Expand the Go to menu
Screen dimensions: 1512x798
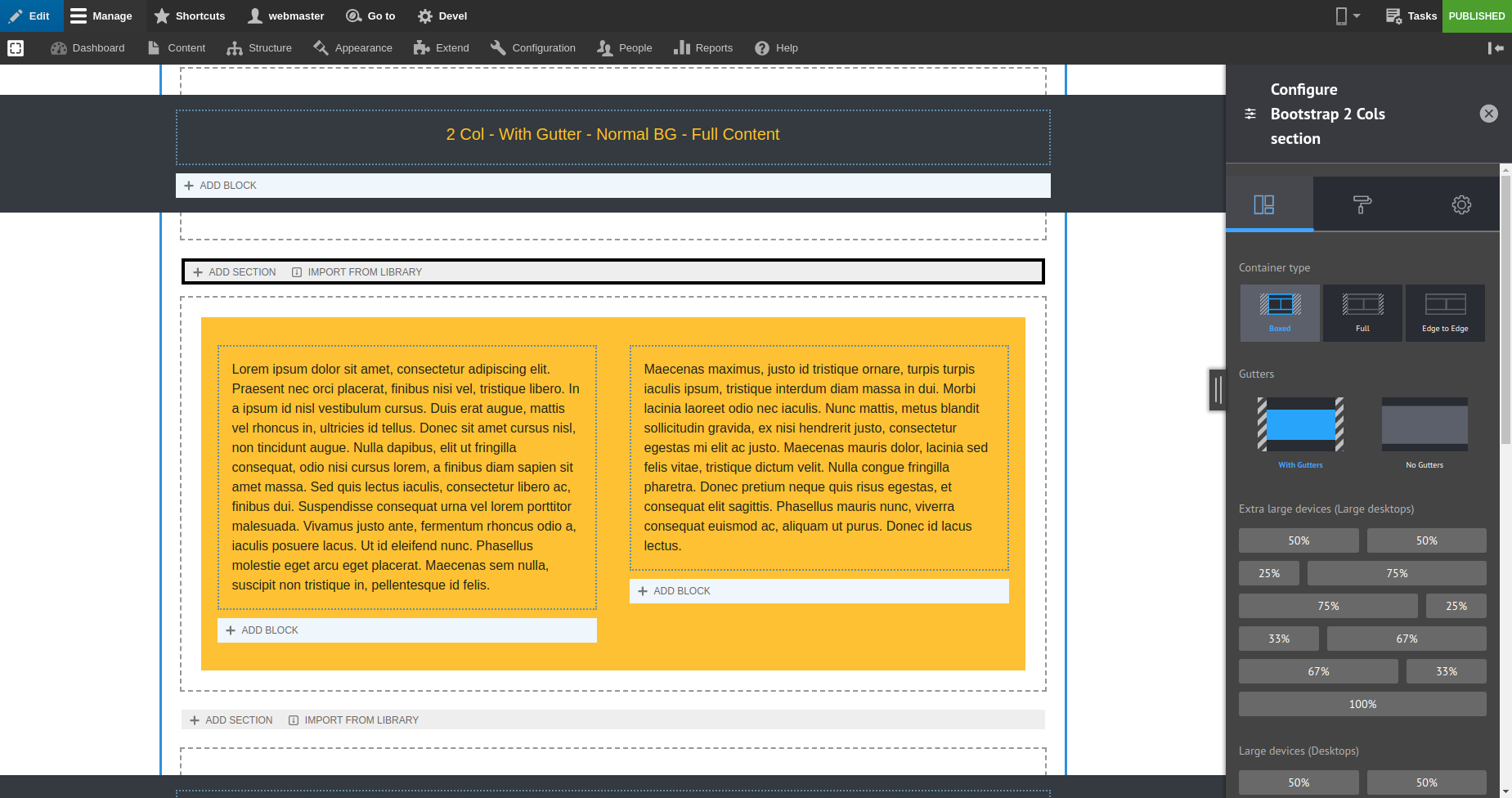click(x=370, y=16)
